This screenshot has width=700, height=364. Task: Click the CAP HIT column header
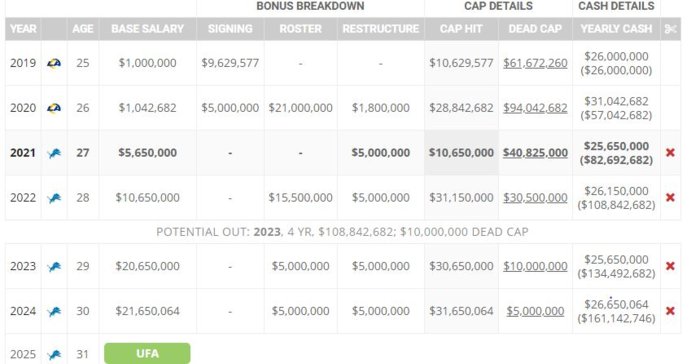point(461,29)
